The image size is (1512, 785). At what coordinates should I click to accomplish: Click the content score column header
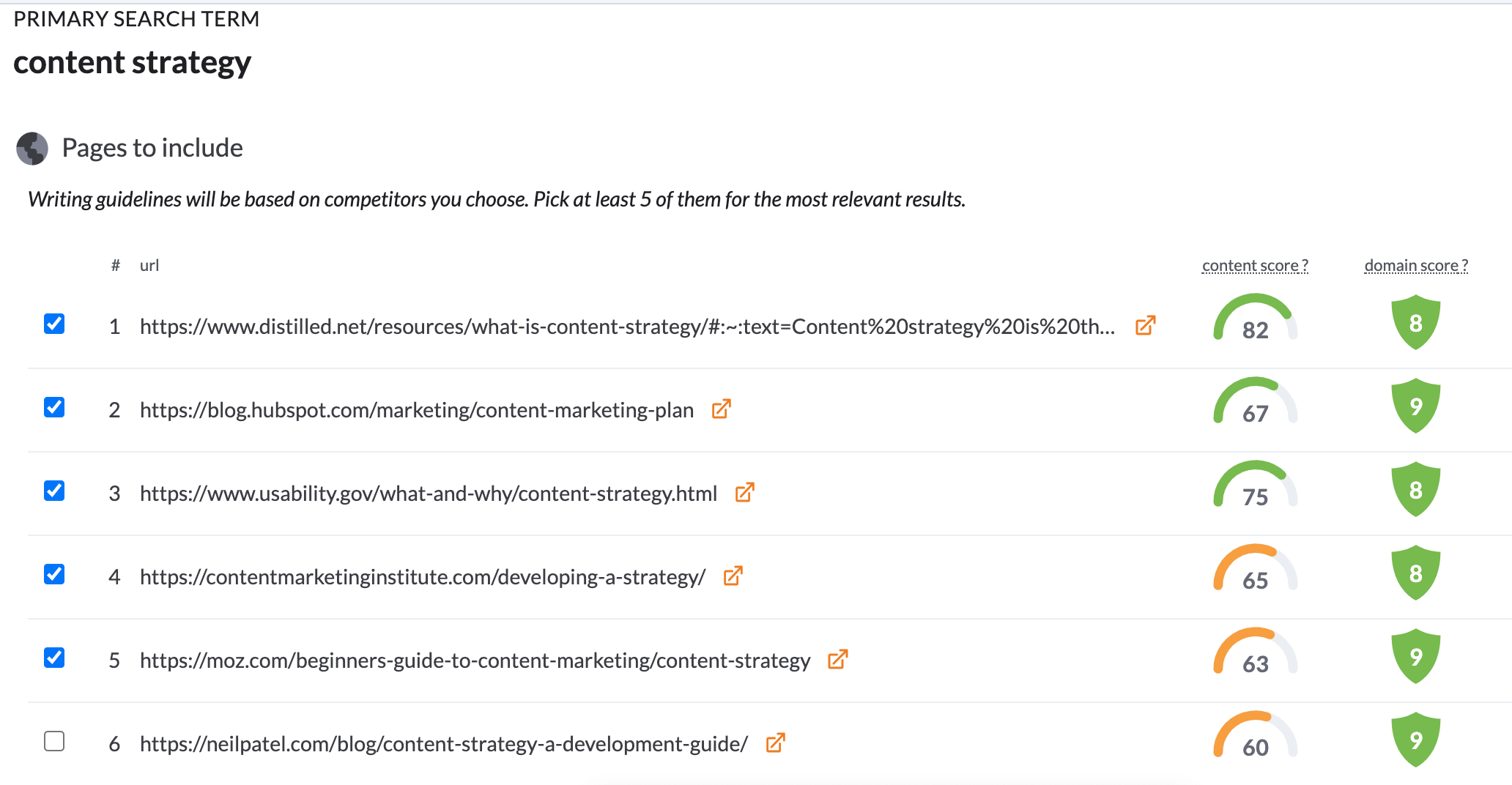point(1255,266)
